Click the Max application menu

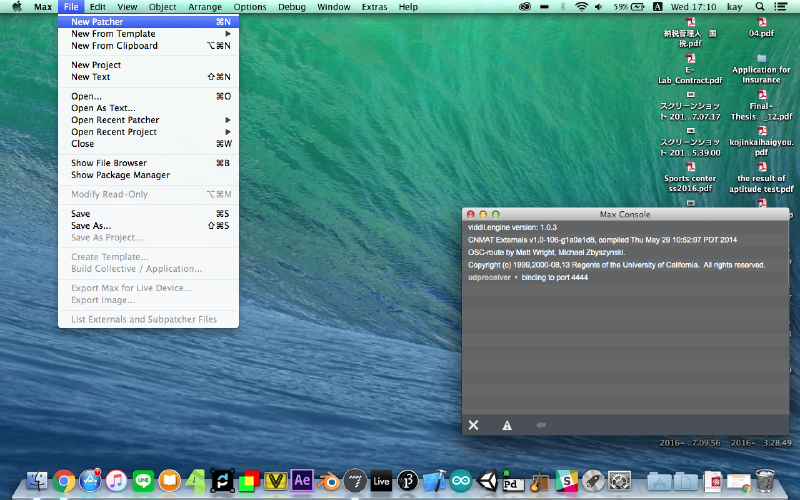pos(43,7)
